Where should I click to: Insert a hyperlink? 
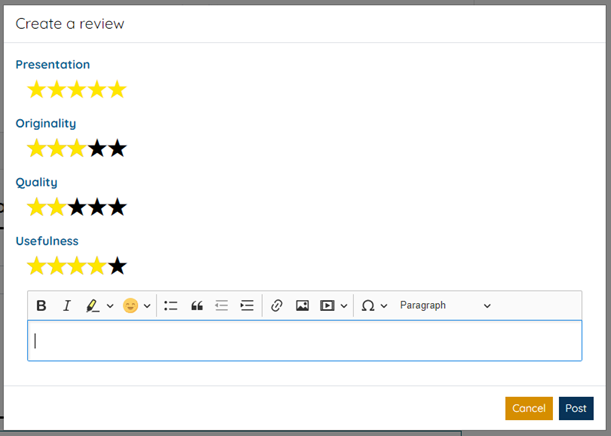coord(277,305)
